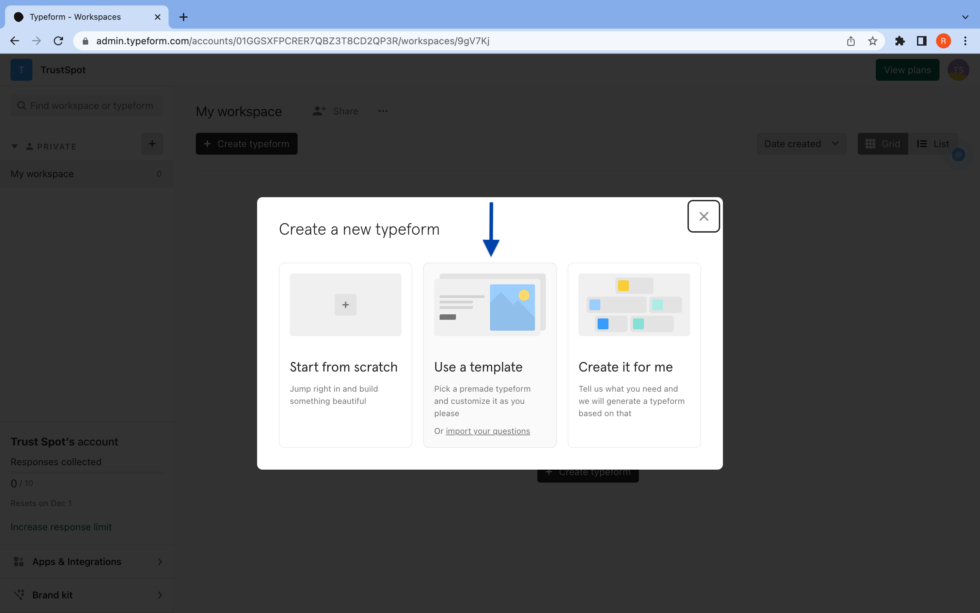Click the View plans button
This screenshot has height=613, width=980.
(x=907, y=69)
